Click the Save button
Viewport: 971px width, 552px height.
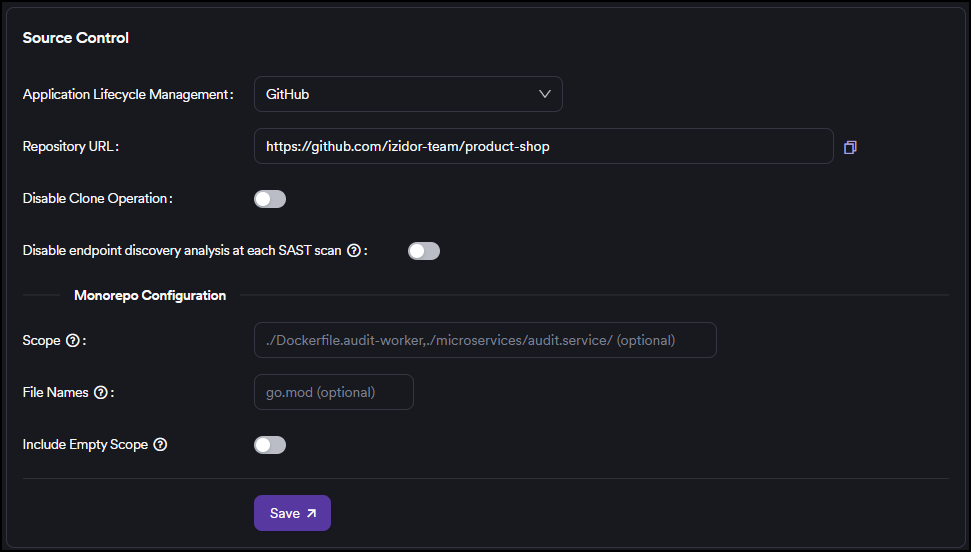[292, 513]
